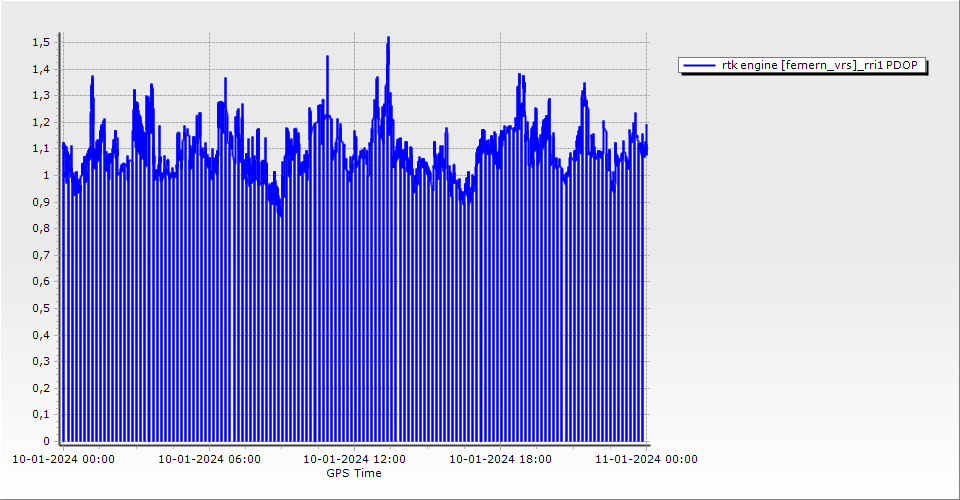Click the tall PDOP spike reaching about 1,45
Screen dimensions: 960x500
click(327, 58)
